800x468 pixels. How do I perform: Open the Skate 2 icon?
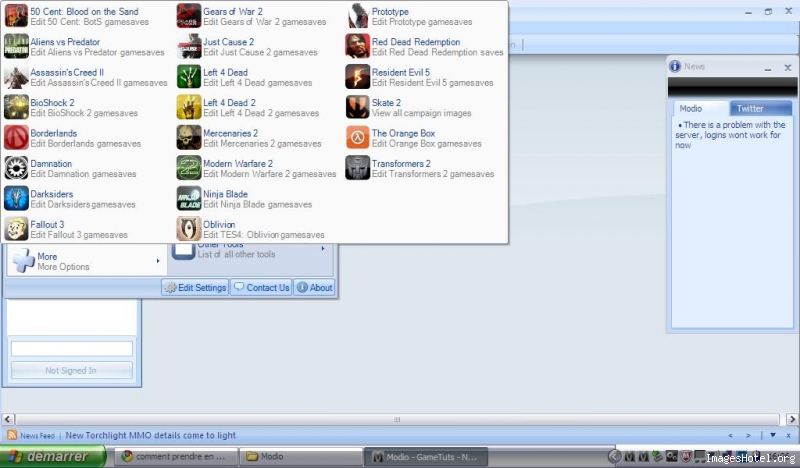[358, 107]
